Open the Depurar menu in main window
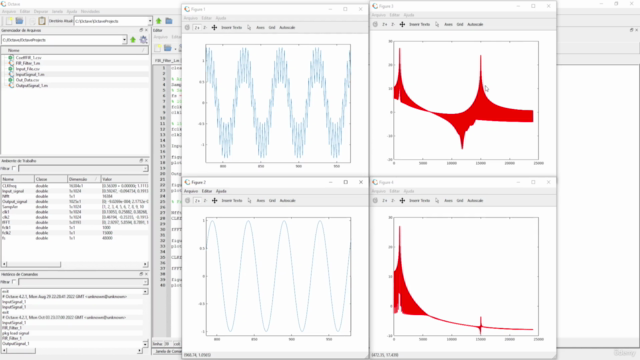Image resolution: width=640 pixels, height=360 pixels. click(40, 11)
